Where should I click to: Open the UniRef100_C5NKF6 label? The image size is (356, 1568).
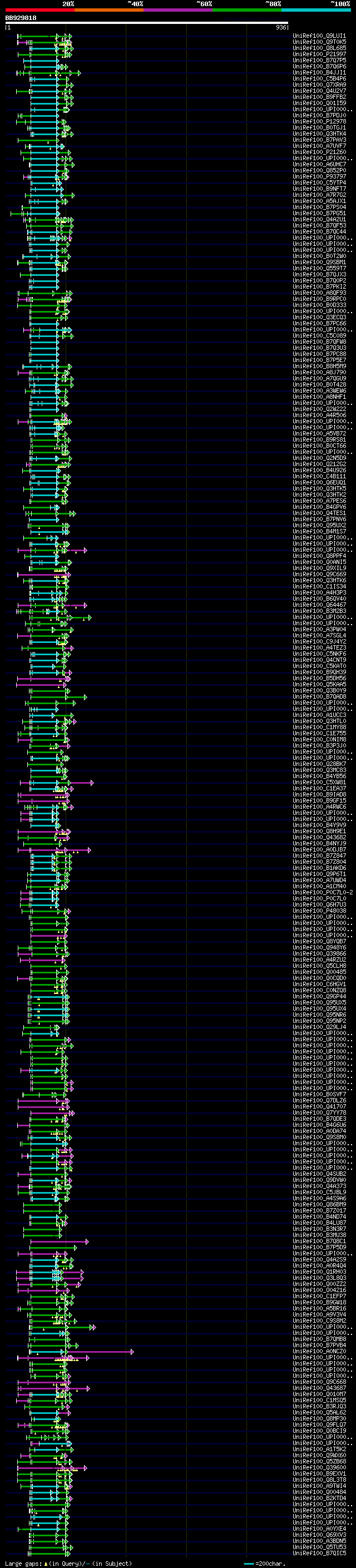point(319,654)
